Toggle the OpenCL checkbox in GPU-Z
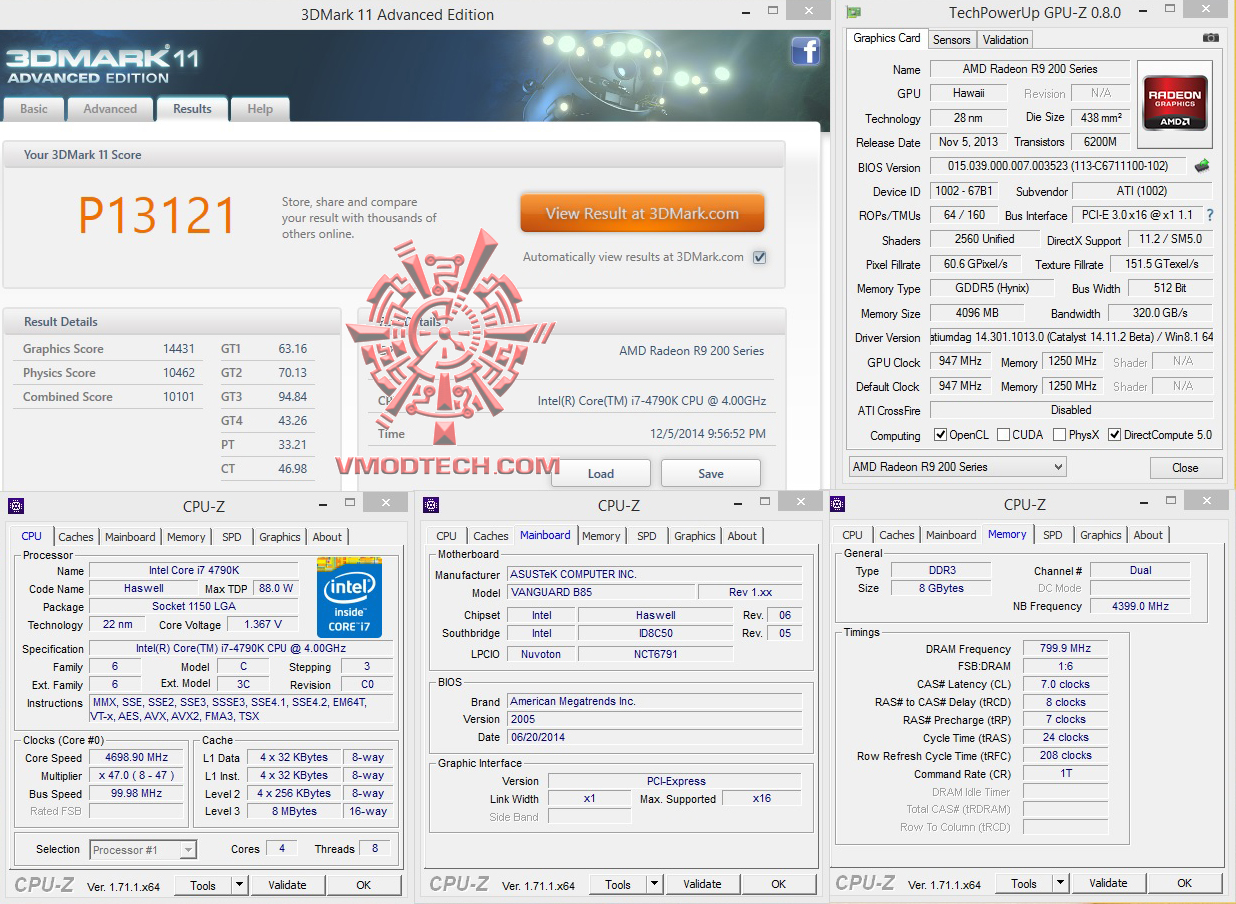This screenshot has height=904, width=1236. (x=940, y=435)
